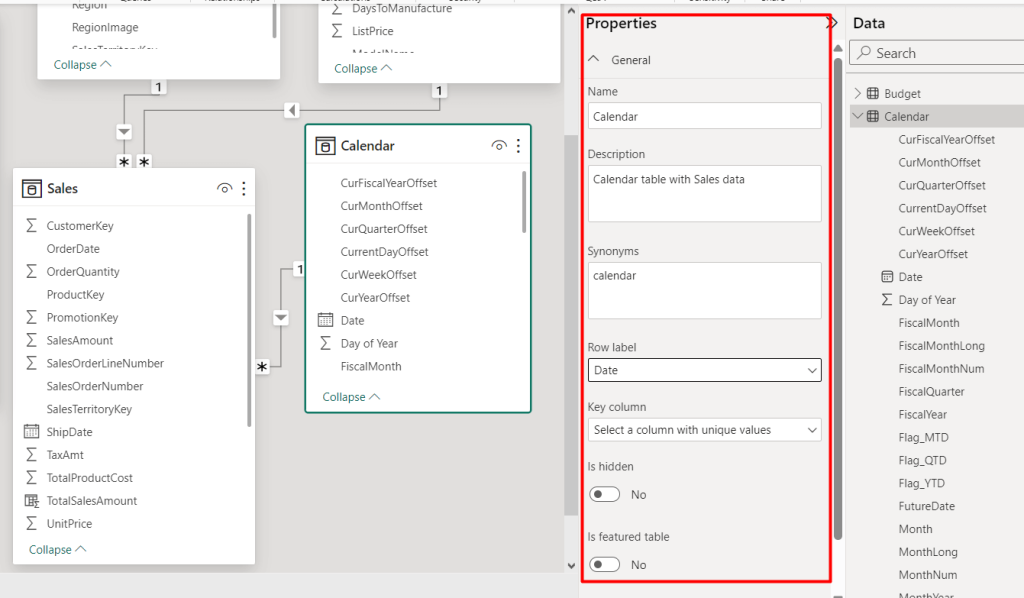Select ProductKey in Sales card
Screen dimensions: 1024x598
(x=75, y=294)
